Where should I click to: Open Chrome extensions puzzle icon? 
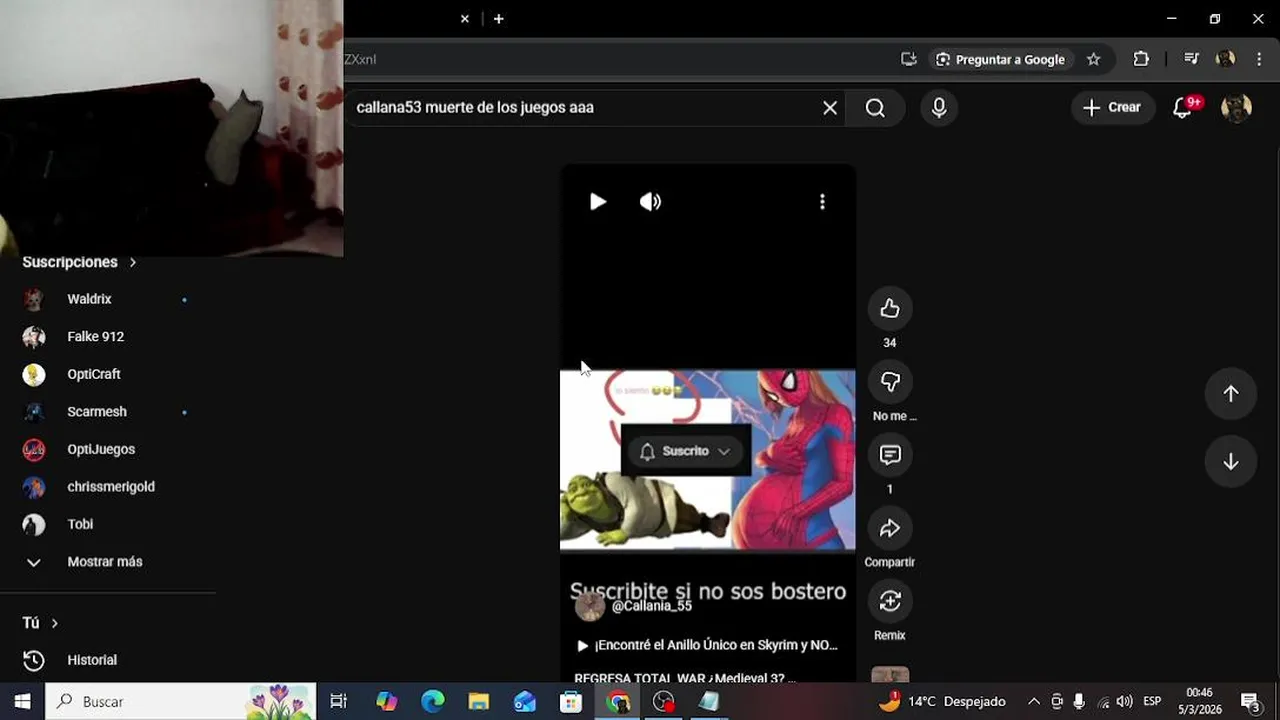pyautogui.click(x=1141, y=59)
